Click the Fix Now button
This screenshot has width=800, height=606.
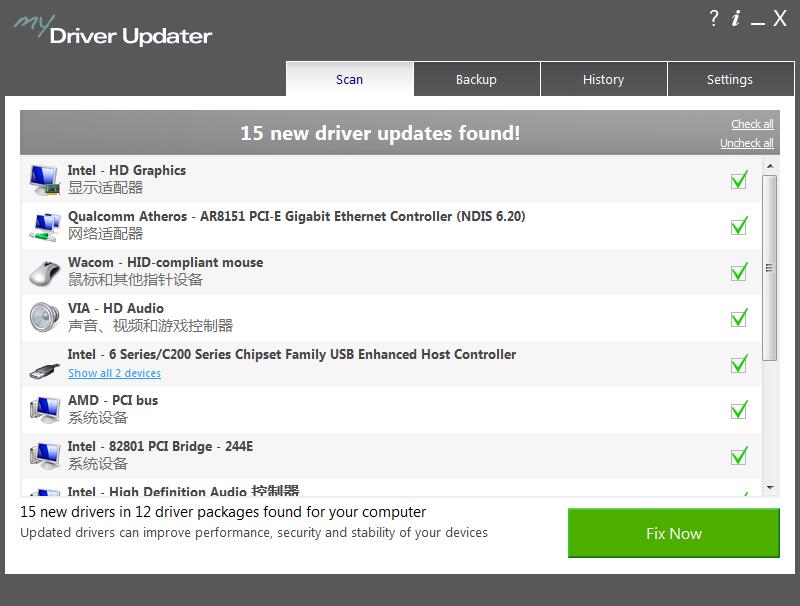pos(673,533)
